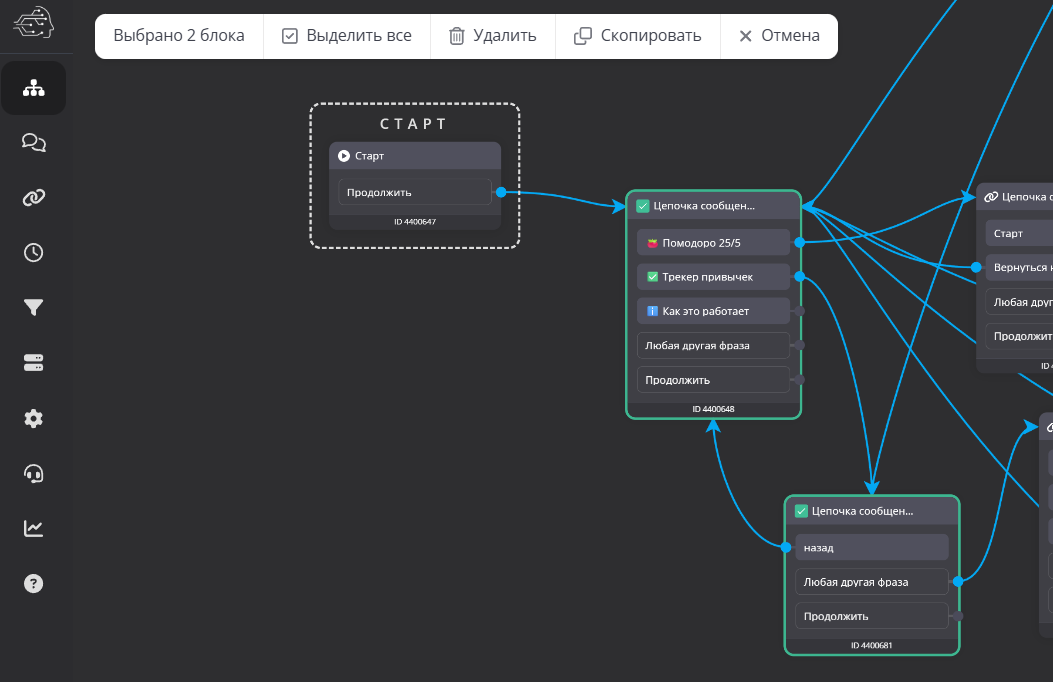Click the Выделить все button
This screenshot has height=682, width=1053.
coord(347,36)
